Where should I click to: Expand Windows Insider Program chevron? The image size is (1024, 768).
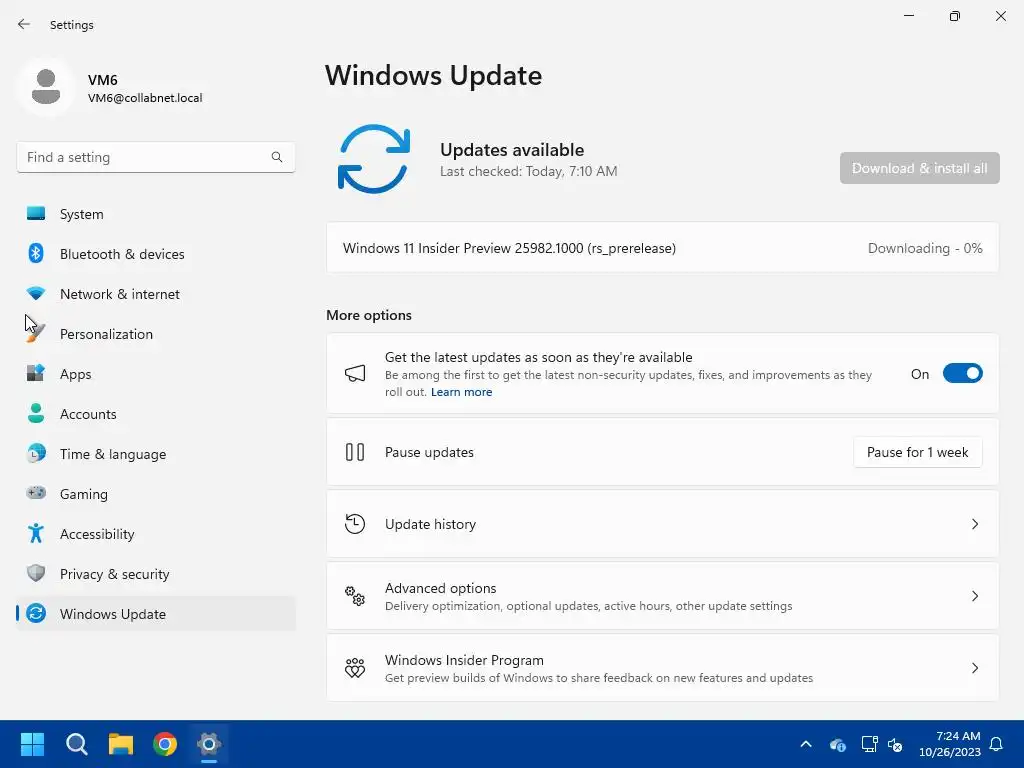(975, 667)
